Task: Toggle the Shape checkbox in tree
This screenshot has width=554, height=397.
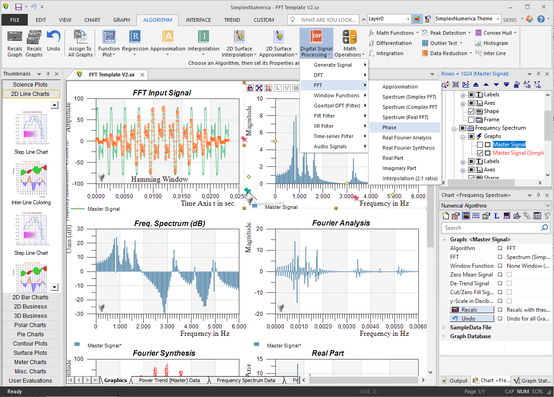Action: click(x=471, y=111)
